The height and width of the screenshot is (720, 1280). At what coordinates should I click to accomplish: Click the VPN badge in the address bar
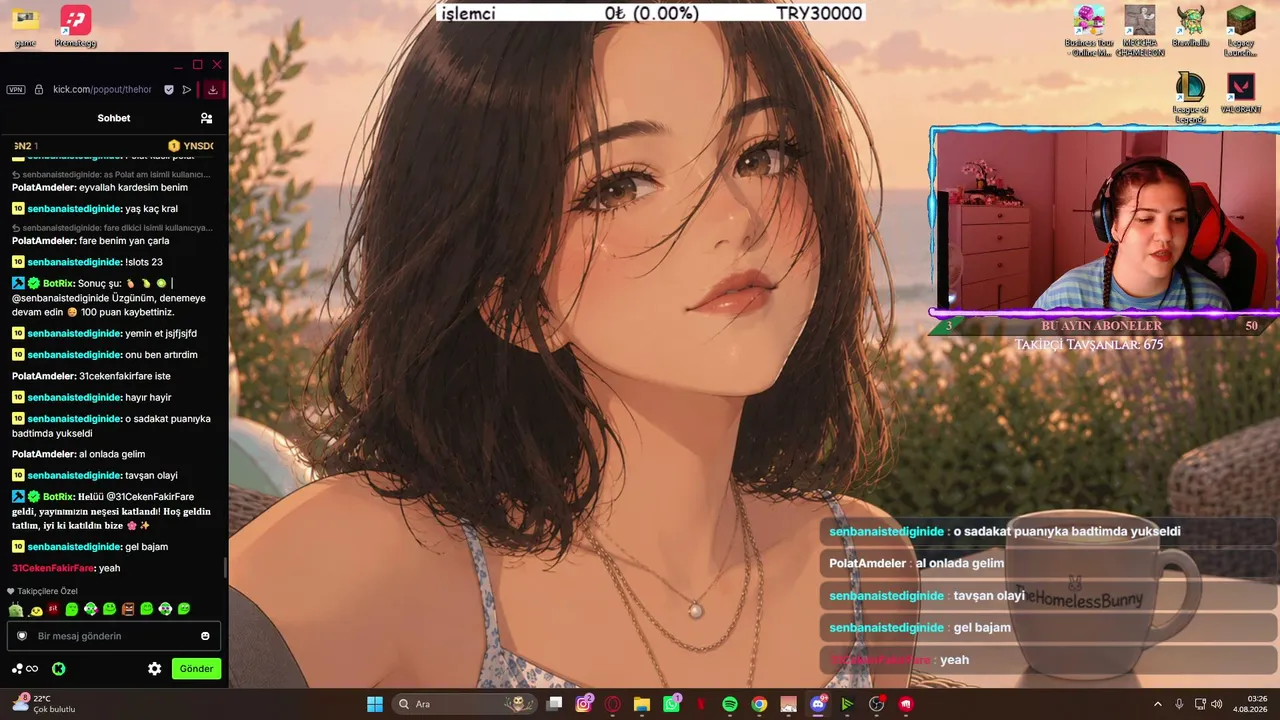16,89
